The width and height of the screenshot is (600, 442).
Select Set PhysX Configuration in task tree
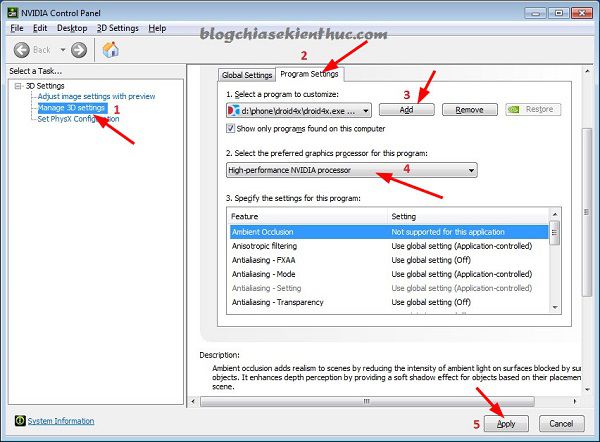coord(78,119)
